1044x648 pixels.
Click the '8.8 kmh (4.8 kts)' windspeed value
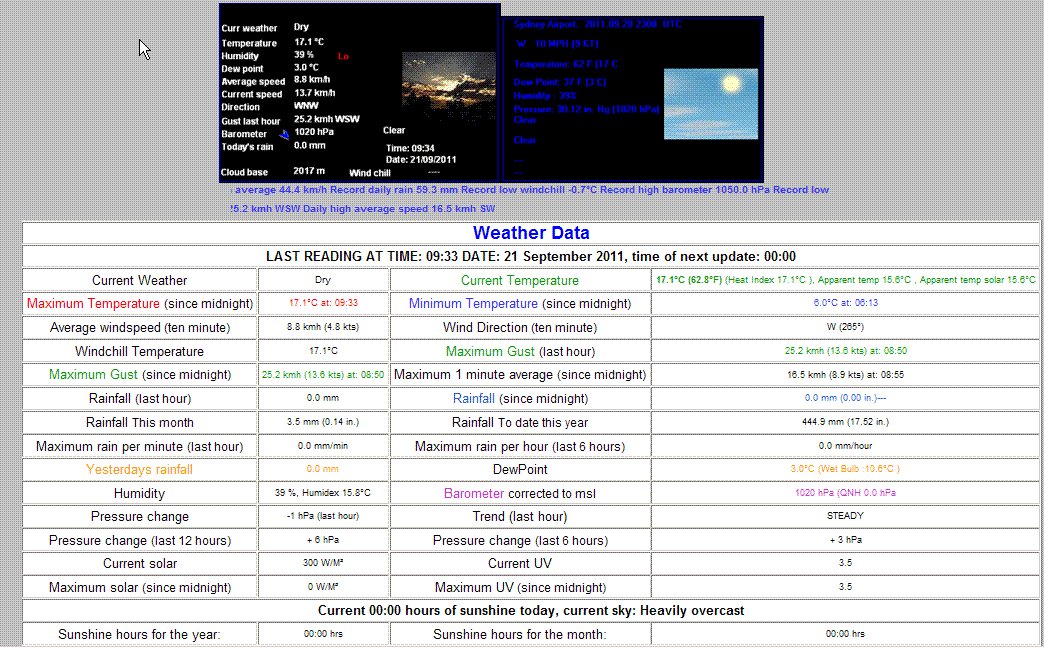(323, 327)
